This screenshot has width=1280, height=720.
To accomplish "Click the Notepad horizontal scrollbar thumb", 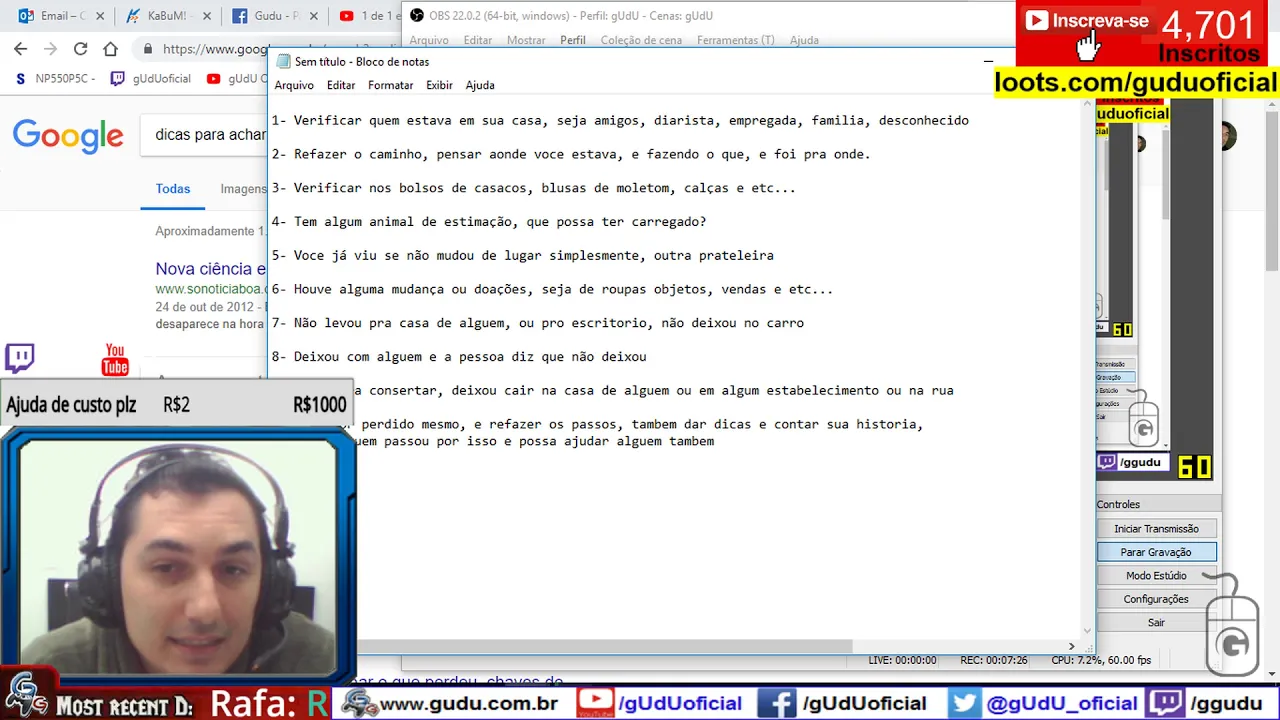I will (604, 646).
